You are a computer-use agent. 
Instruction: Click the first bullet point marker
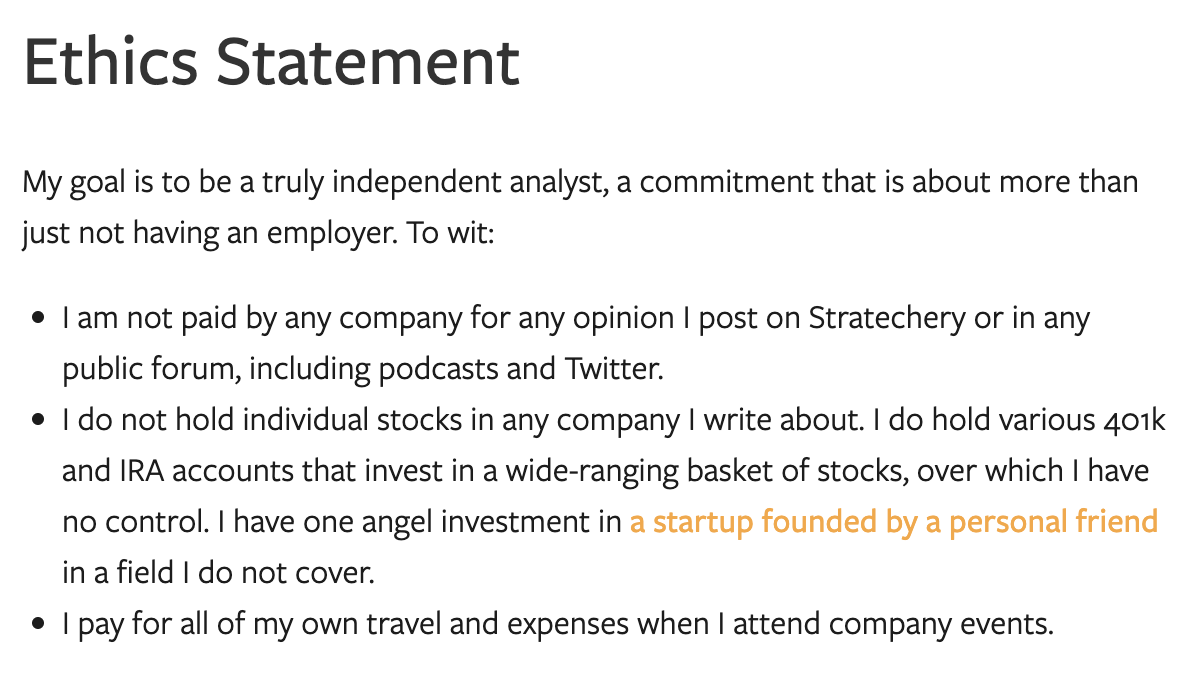click(x=39, y=318)
